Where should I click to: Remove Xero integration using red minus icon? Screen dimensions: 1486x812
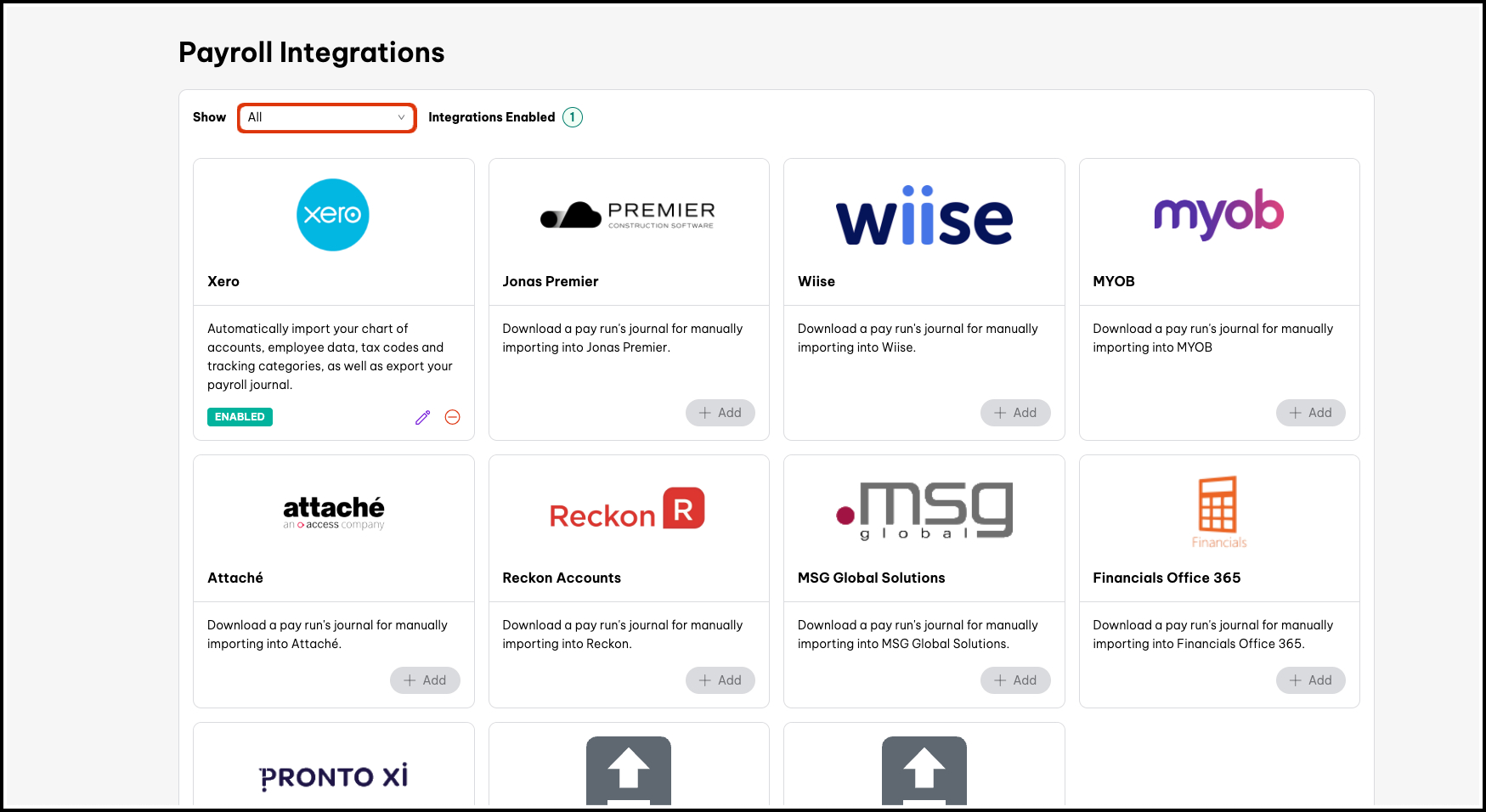click(453, 417)
